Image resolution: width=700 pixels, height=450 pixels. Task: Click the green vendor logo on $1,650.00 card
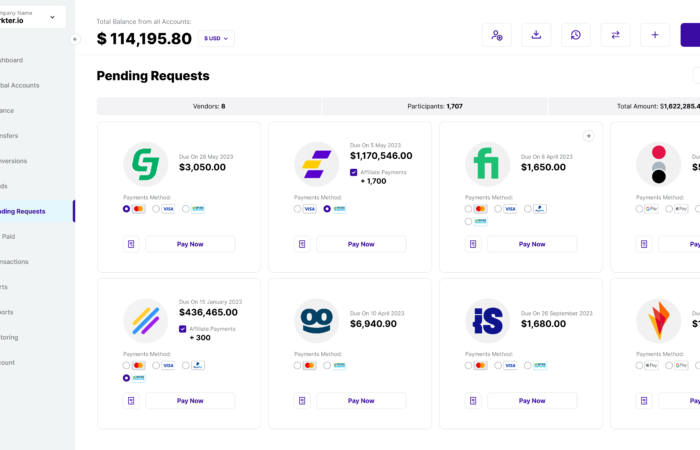488,164
